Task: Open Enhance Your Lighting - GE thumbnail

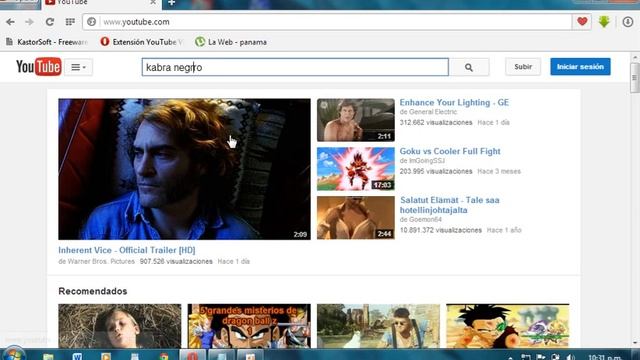Action: pyautogui.click(x=356, y=120)
